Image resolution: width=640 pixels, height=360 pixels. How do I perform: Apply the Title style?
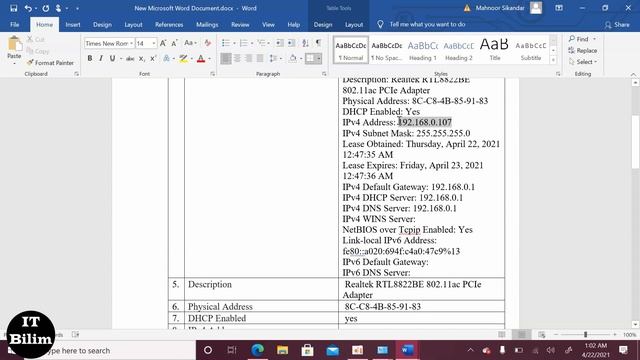[494, 50]
